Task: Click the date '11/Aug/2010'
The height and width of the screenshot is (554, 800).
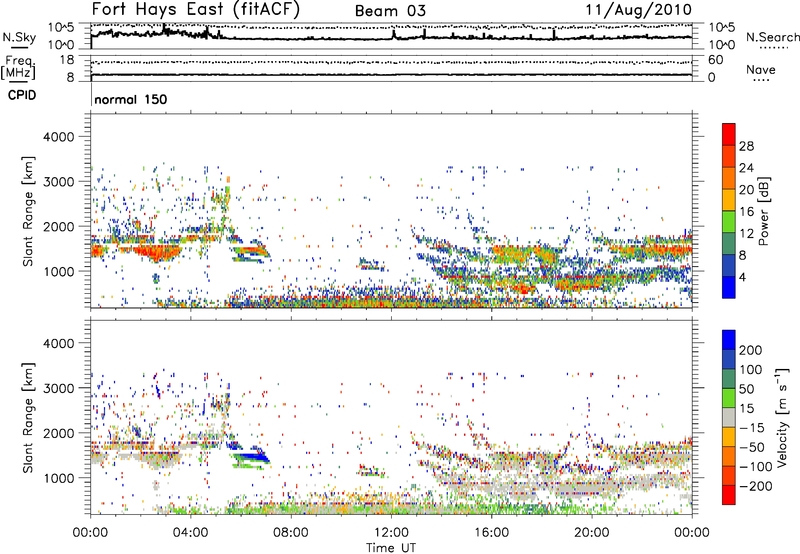Action: [638, 10]
